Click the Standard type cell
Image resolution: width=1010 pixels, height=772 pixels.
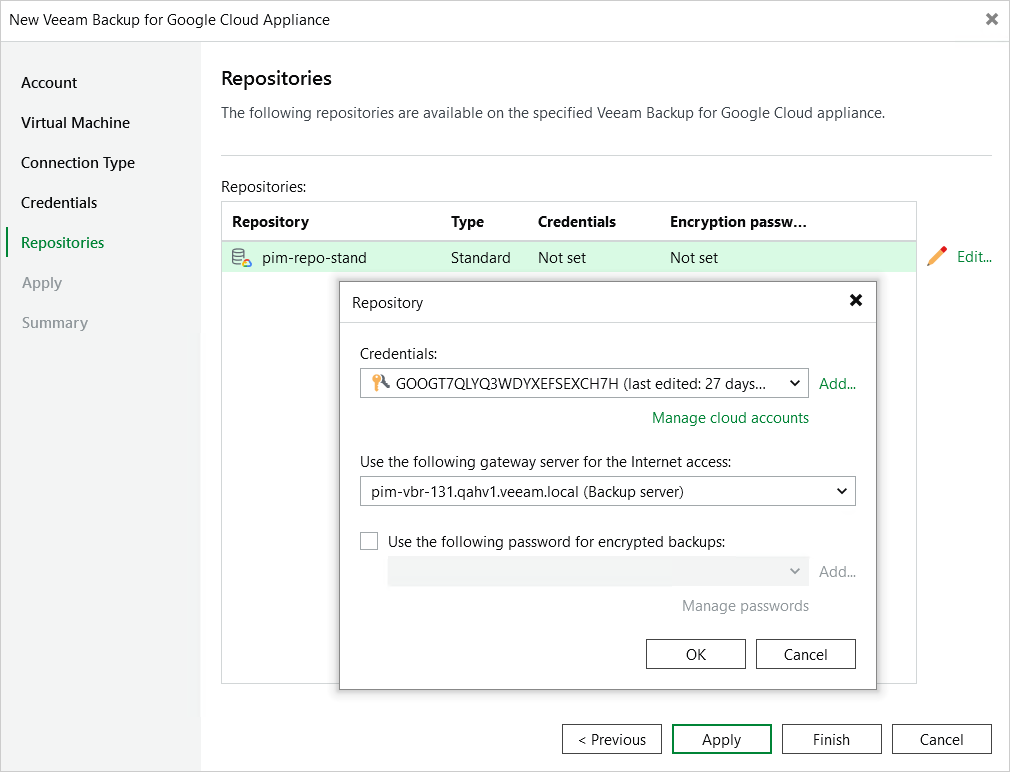coord(481,258)
